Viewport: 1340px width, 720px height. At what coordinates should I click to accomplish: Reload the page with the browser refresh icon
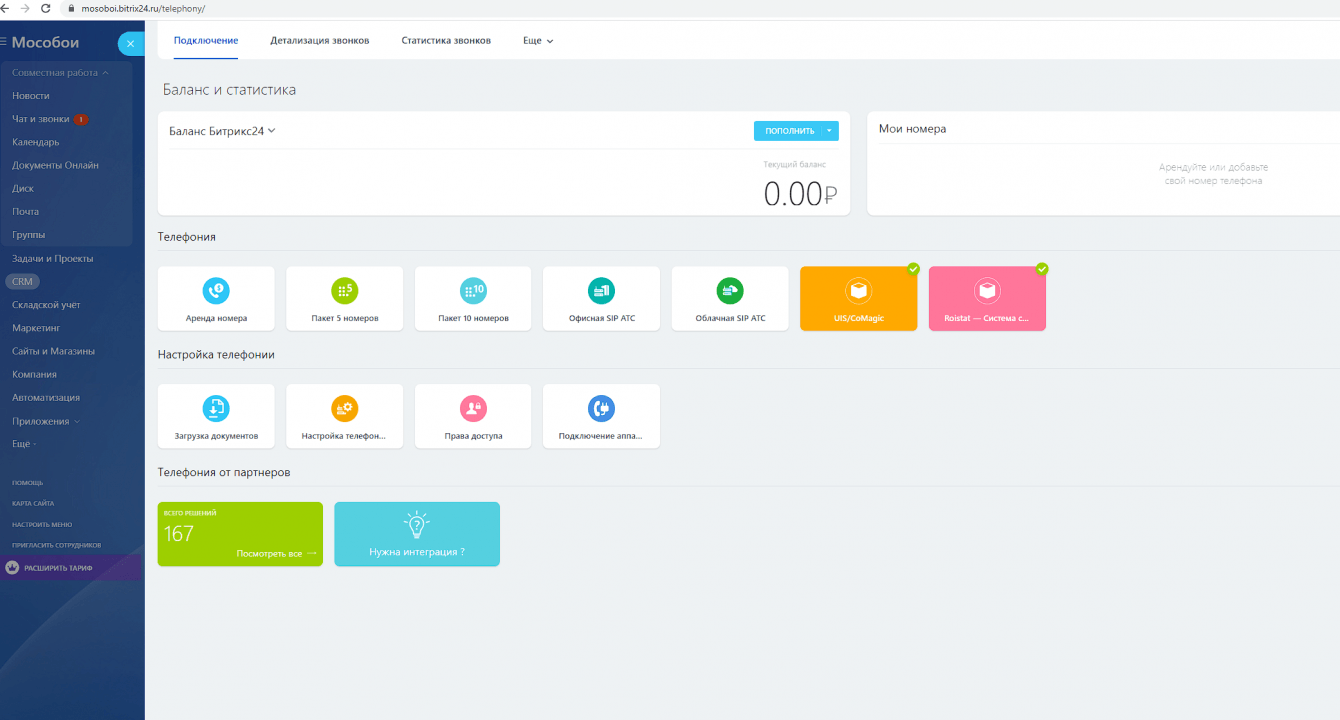point(45,7)
